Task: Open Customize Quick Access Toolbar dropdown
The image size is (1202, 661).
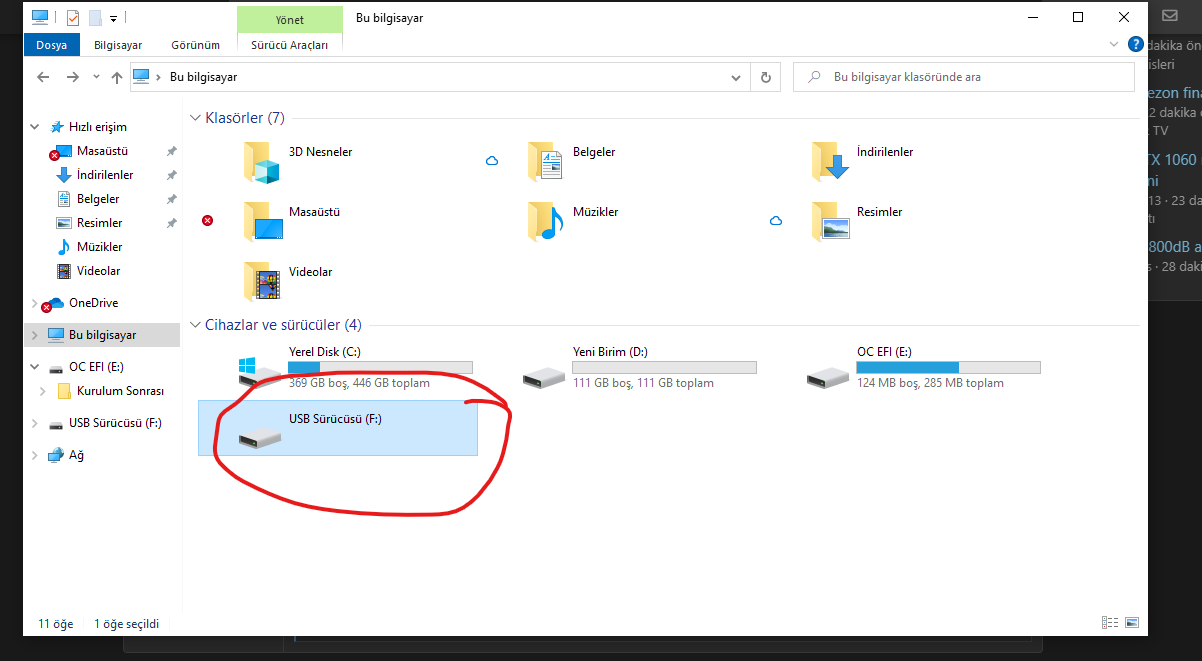Action: (x=113, y=19)
